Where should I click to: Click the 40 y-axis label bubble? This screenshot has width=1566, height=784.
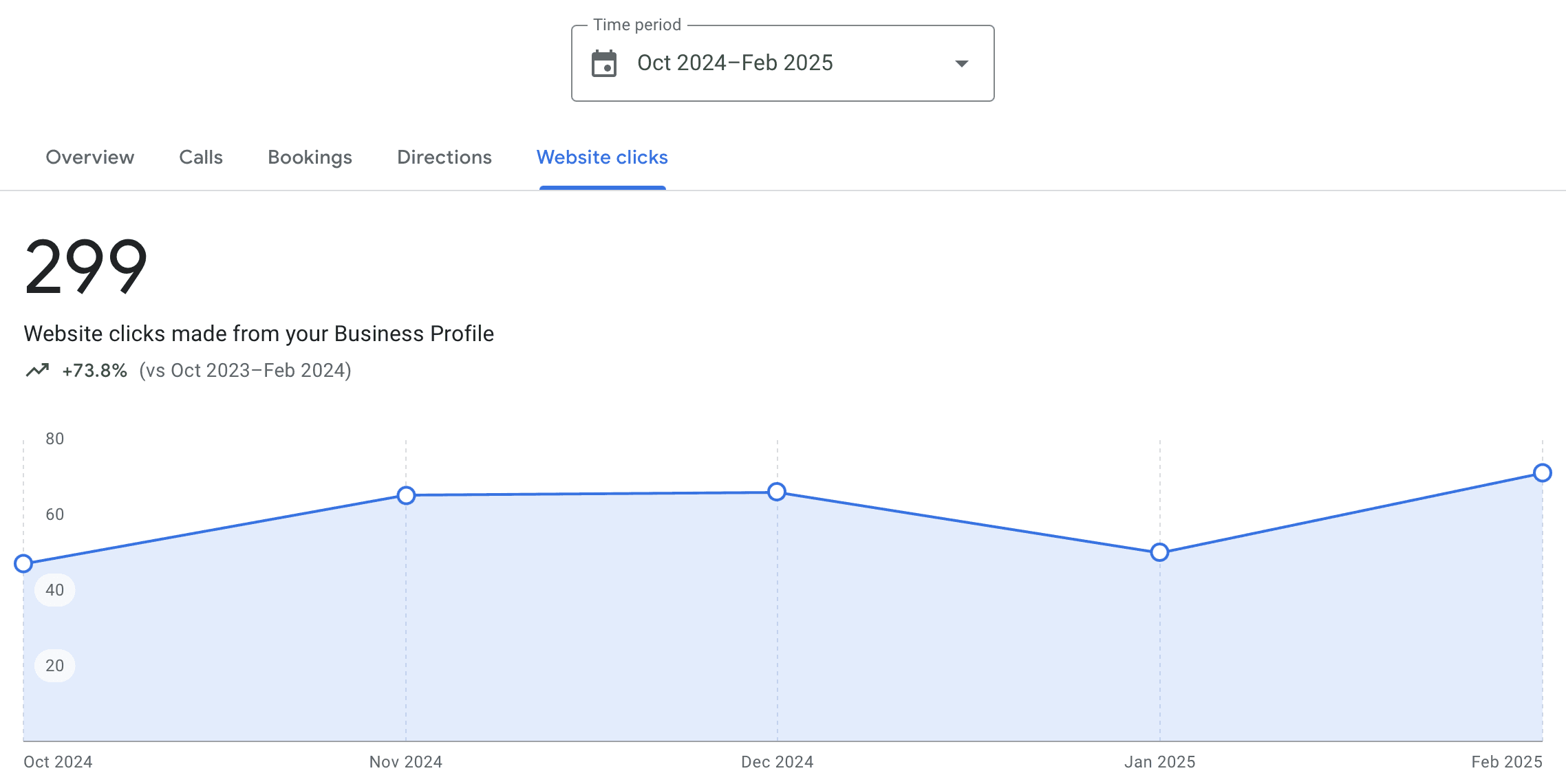tap(55, 590)
